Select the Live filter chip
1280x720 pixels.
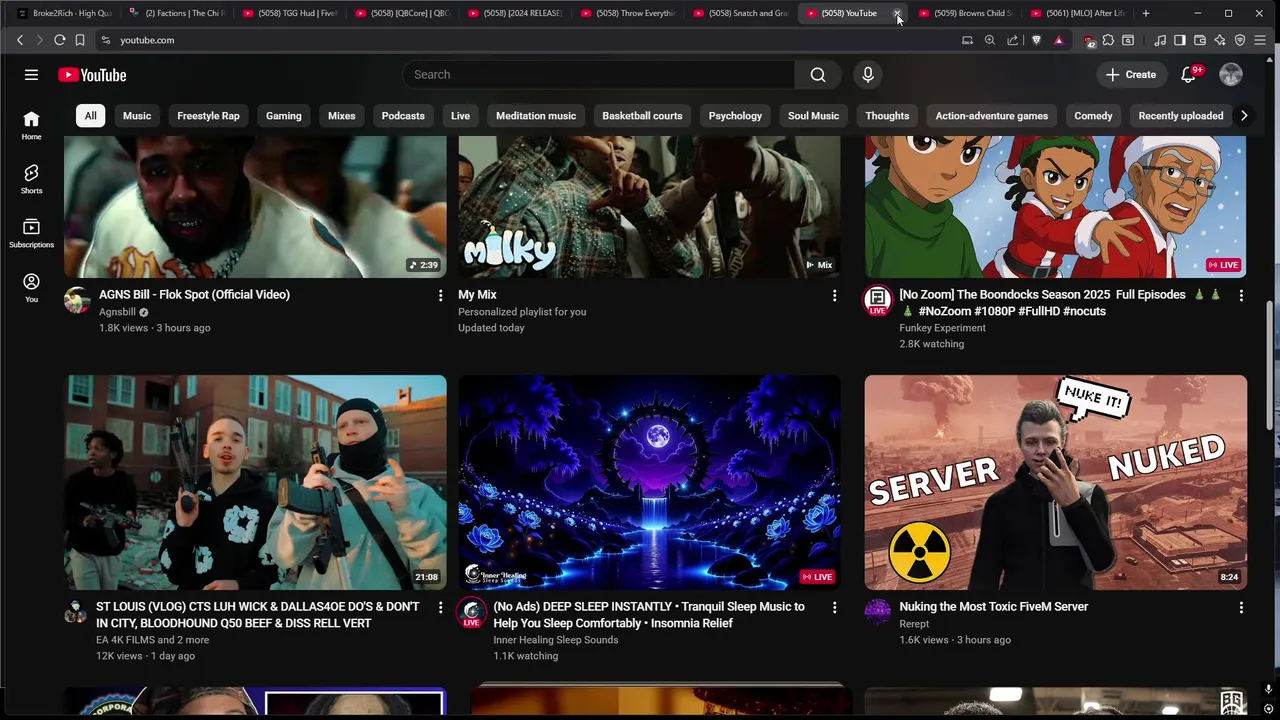pyautogui.click(x=460, y=116)
